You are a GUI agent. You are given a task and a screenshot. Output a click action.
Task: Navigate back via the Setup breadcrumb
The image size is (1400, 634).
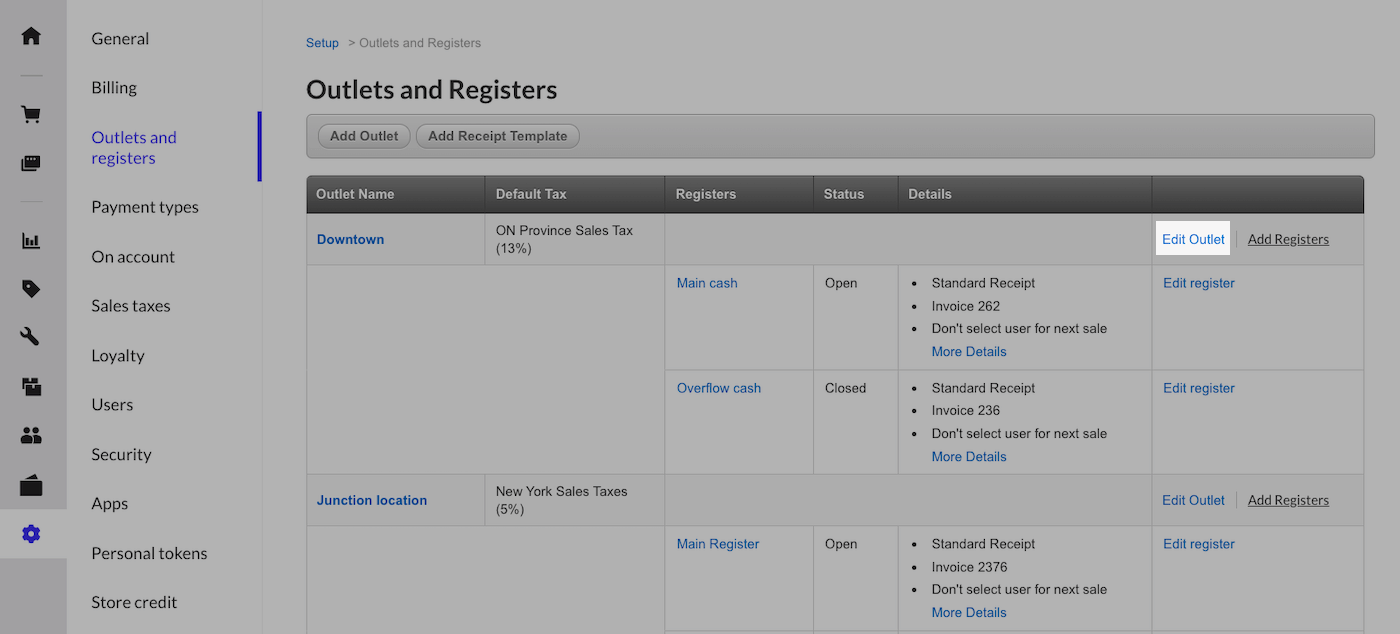[322, 42]
